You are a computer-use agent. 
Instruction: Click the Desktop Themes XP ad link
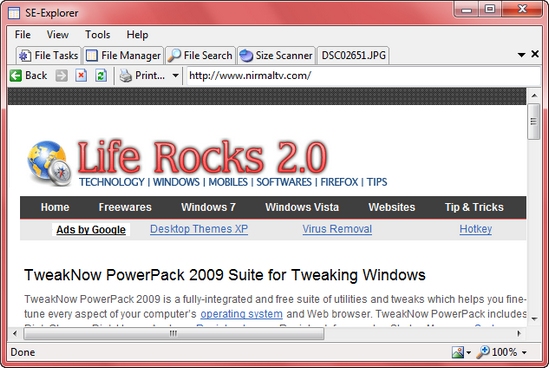199,229
